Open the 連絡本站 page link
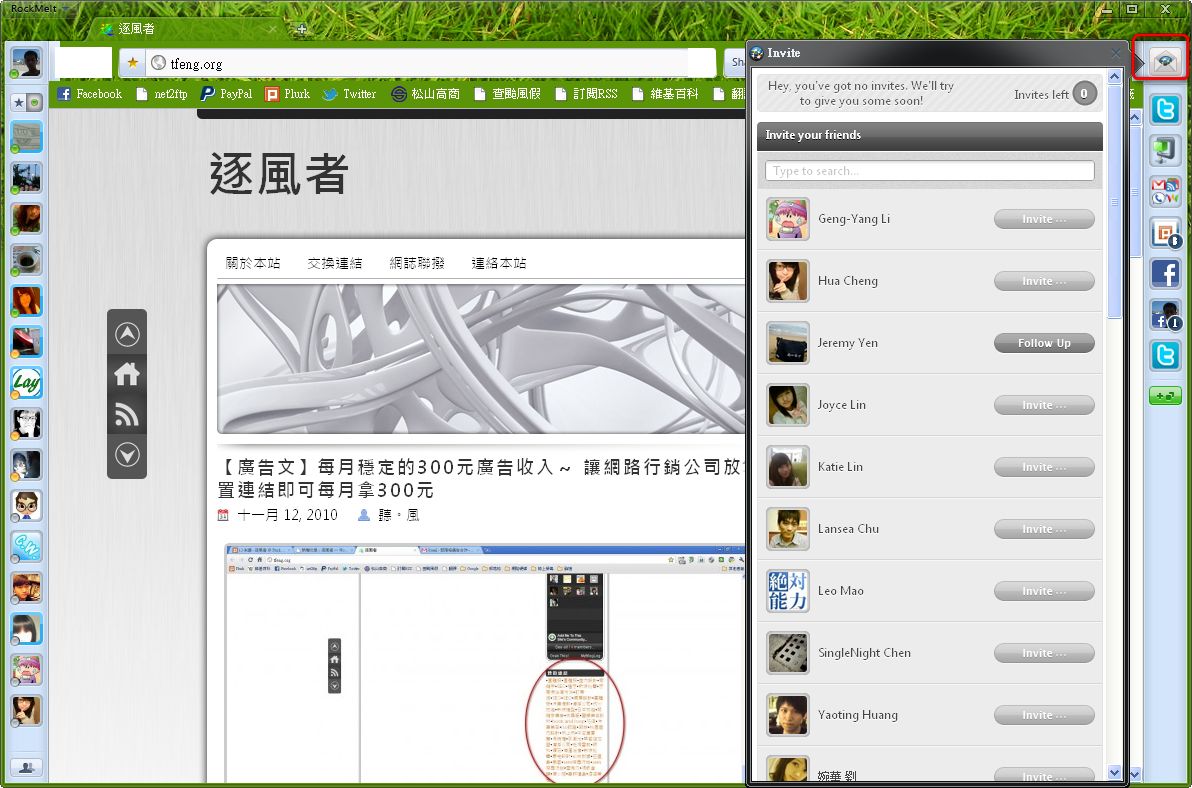 [x=499, y=263]
